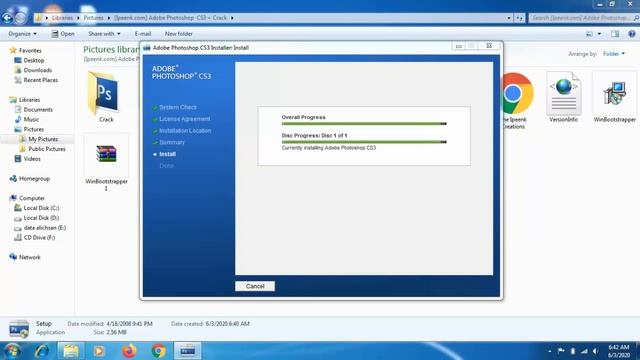Click the Disc Progress bar
The height and width of the screenshot is (360, 640).
pos(364,142)
